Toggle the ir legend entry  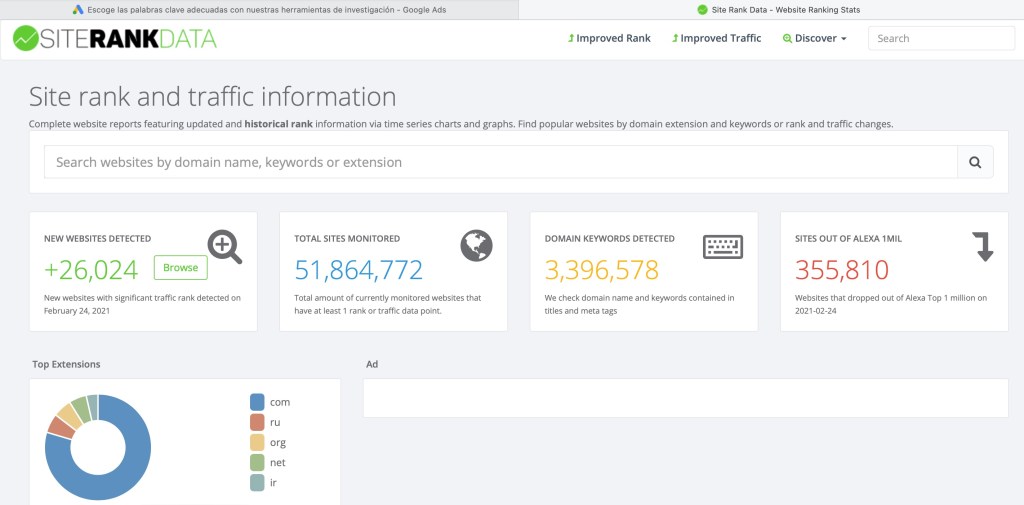266,483
